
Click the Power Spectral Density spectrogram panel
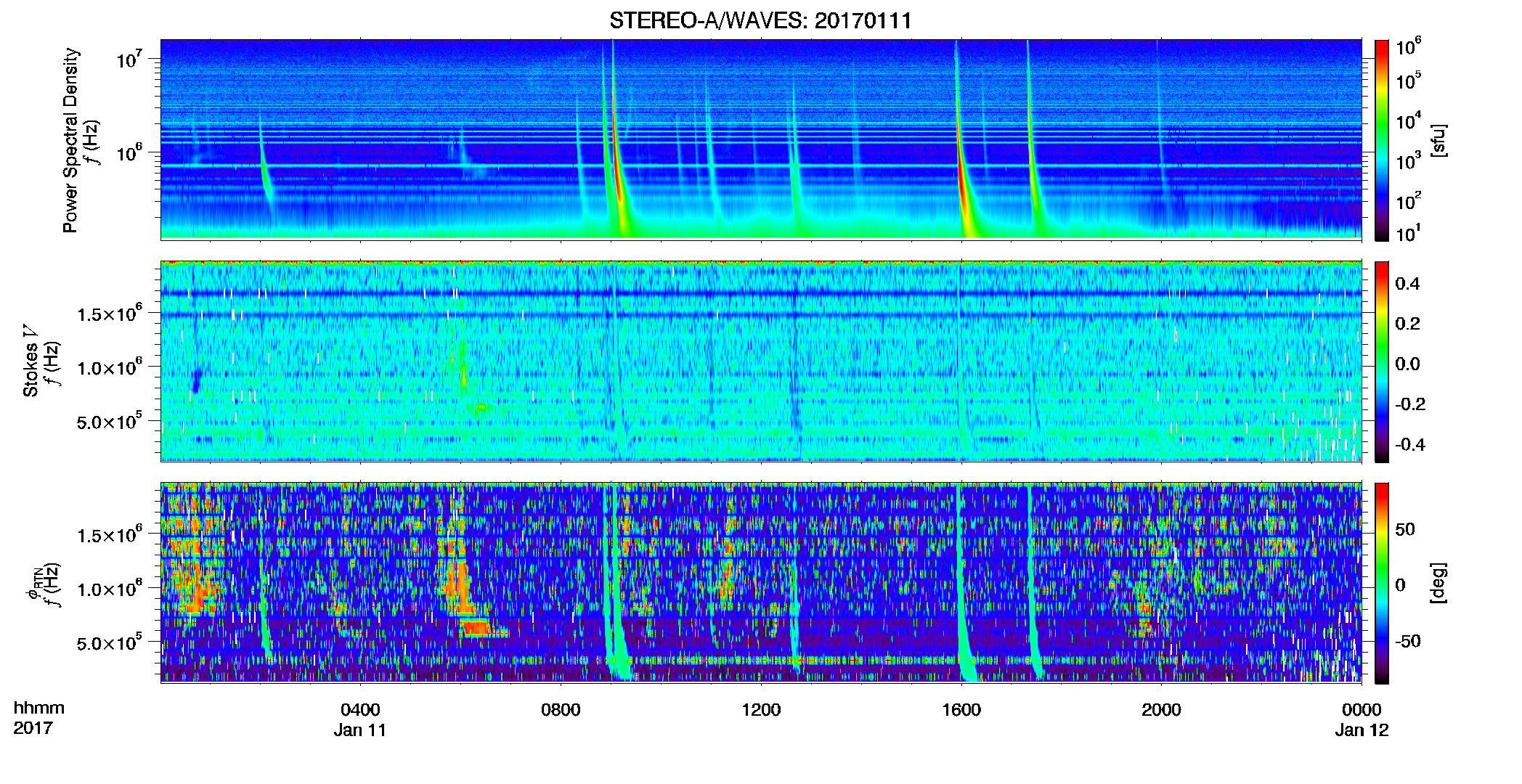[x=760, y=139]
